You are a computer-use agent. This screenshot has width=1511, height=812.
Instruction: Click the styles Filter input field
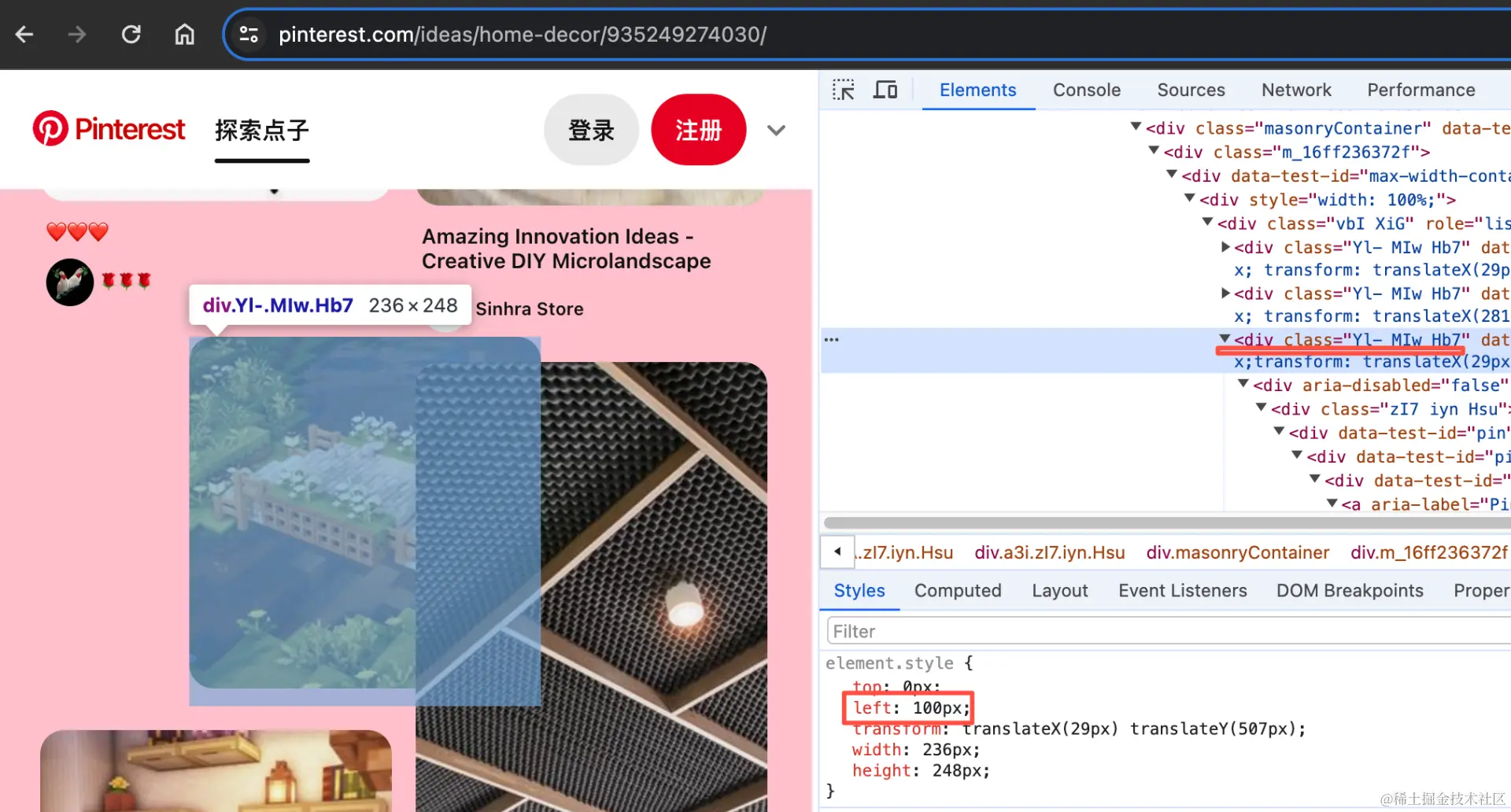click(1168, 631)
